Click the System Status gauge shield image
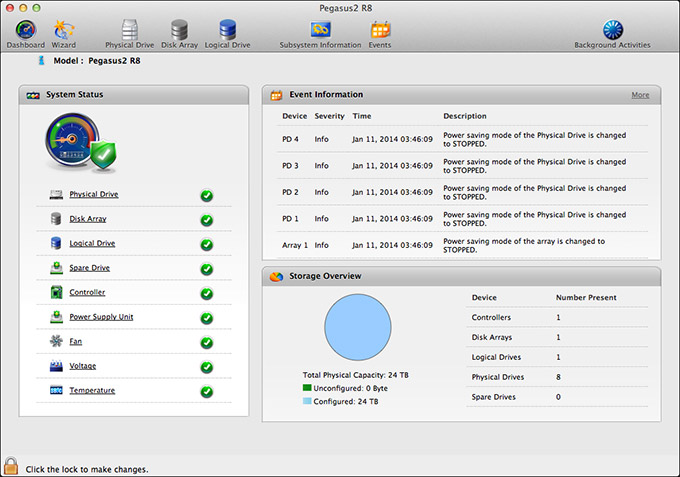 coord(81,143)
